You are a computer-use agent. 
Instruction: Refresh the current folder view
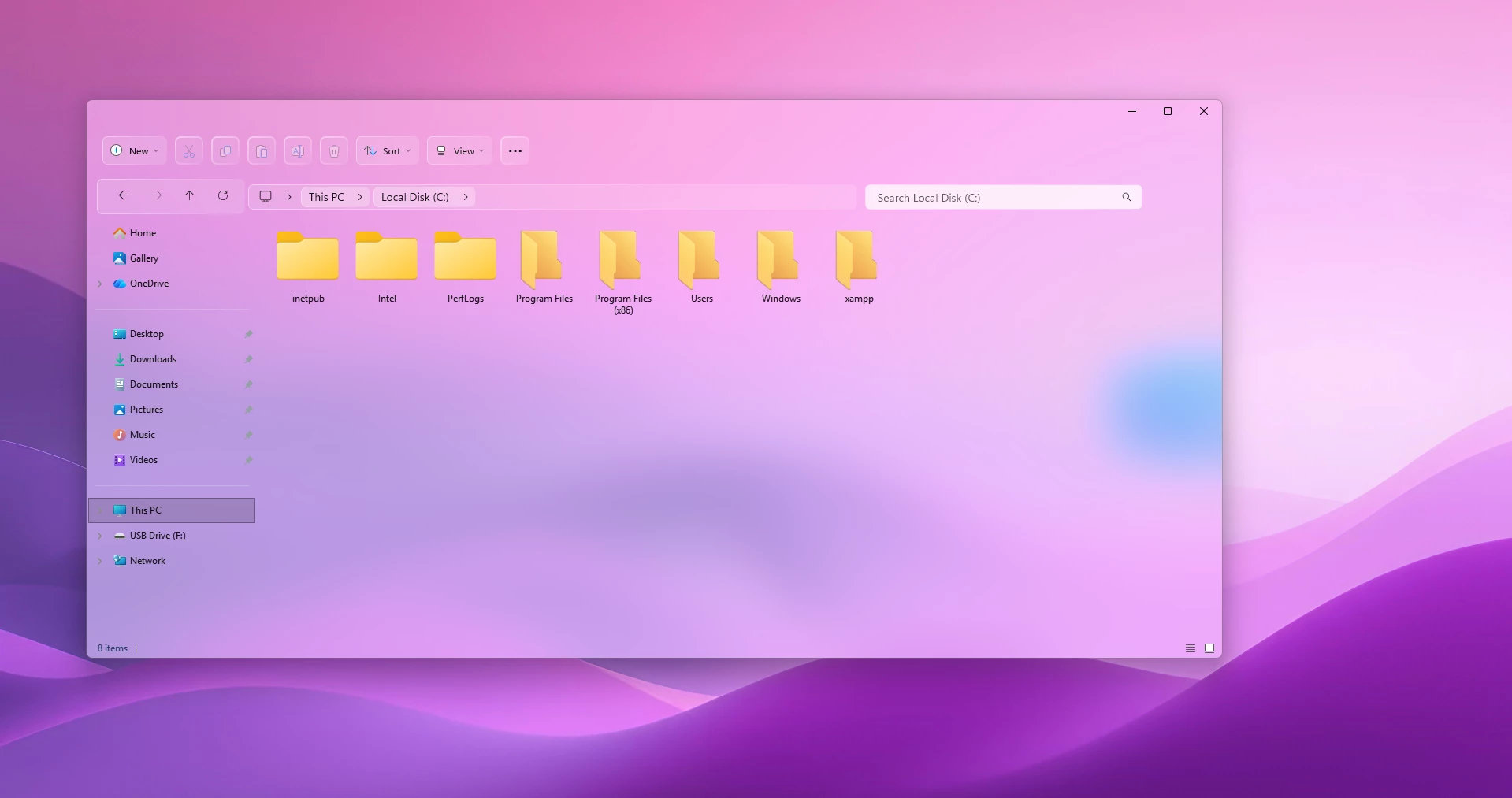pos(223,195)
